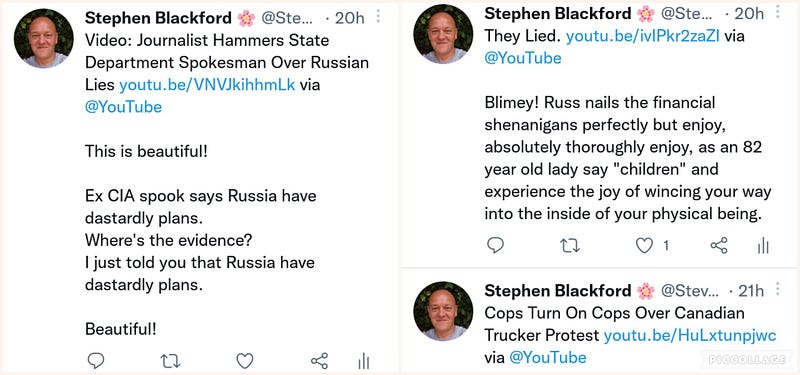
Task: View analytics of the They Lied tweet
Action: [763, 246]
